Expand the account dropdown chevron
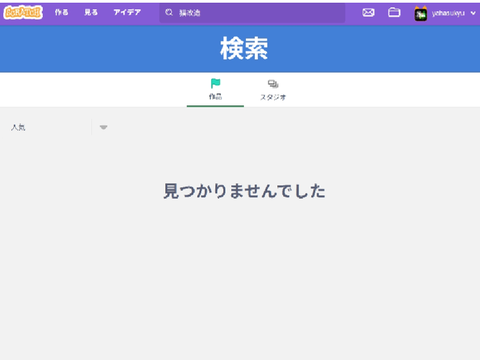 pos(473,13)
